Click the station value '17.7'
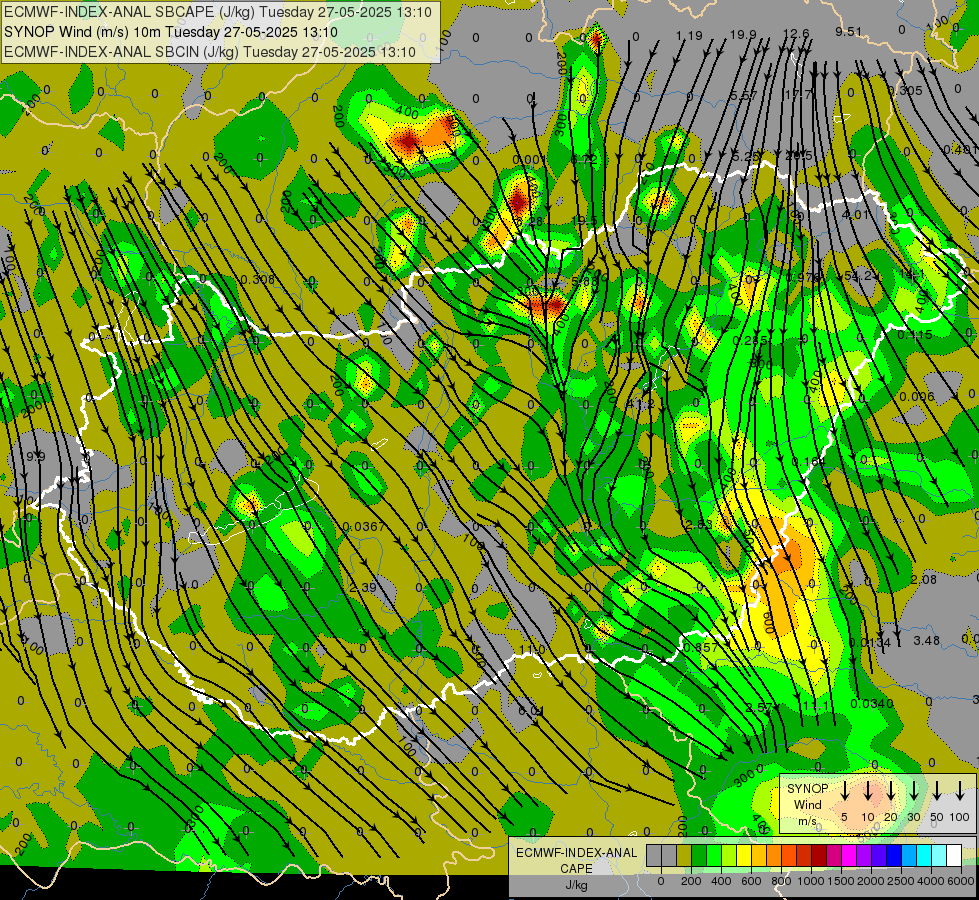 pos(798,94)
